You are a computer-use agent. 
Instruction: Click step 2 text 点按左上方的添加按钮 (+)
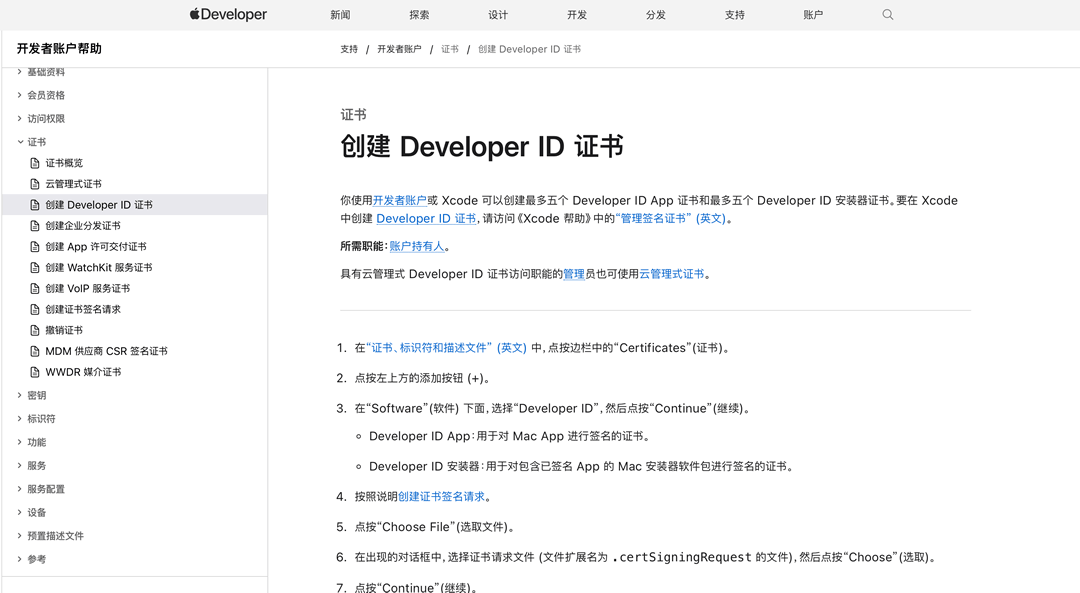coord(423,378)
